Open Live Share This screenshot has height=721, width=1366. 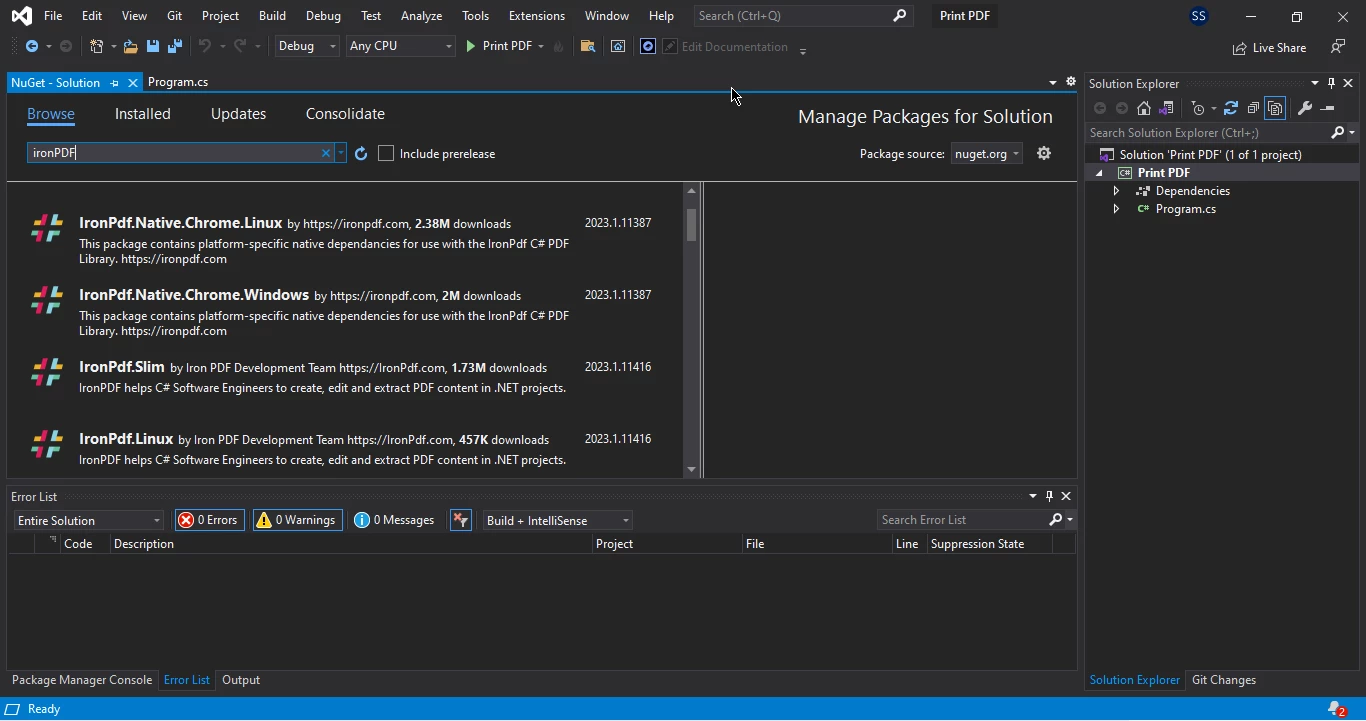1269,48
